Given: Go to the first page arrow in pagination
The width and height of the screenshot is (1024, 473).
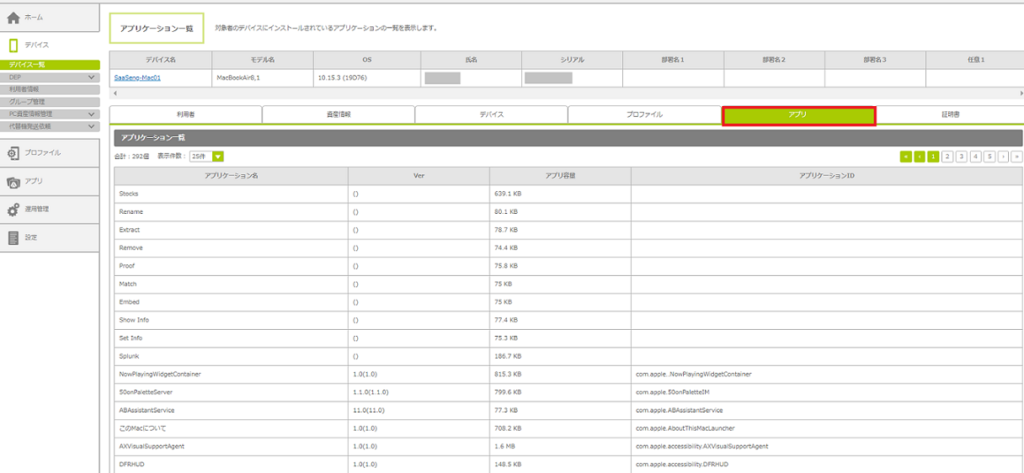Looking at the screenshot, I should [x=905, y=156].
